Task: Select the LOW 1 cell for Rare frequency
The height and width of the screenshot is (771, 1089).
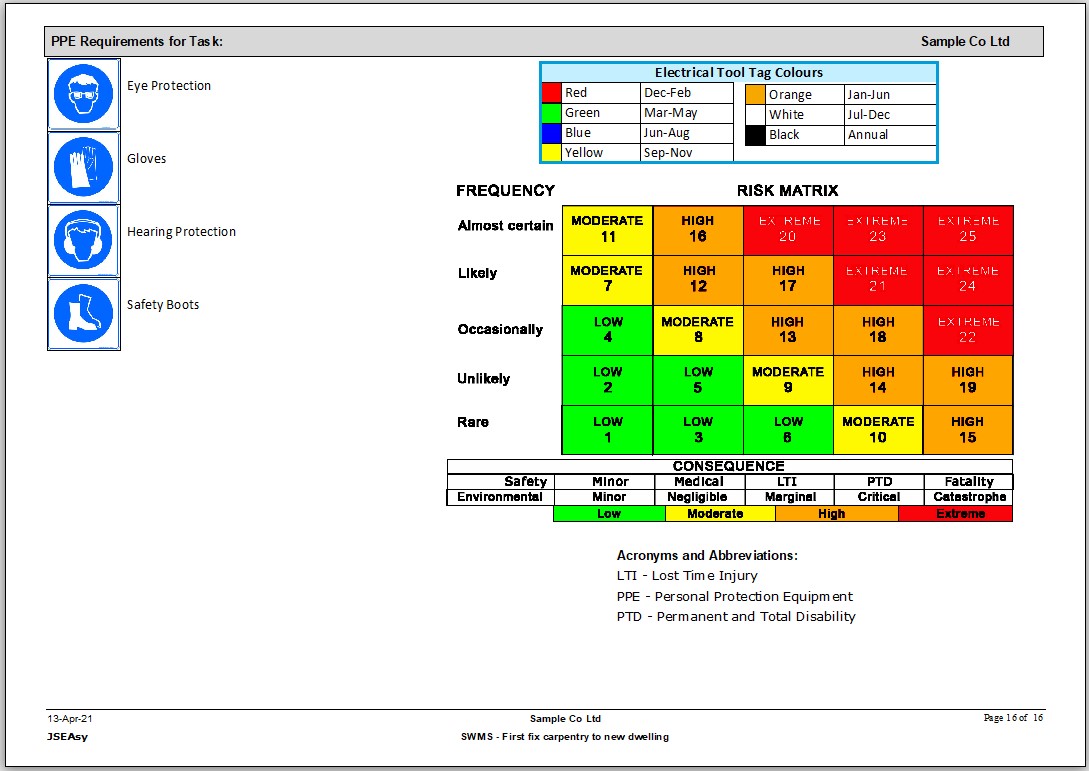Action: pyautogui.click(x=607, y=429)
